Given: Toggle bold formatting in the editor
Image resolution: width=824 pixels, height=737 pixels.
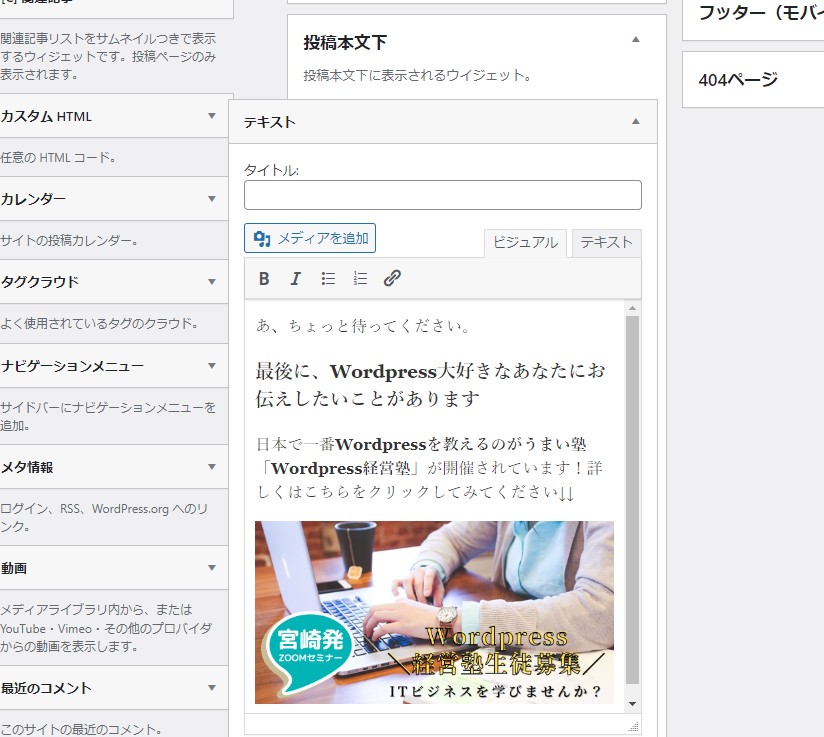Looking at the screenshot, I should 264,279.
